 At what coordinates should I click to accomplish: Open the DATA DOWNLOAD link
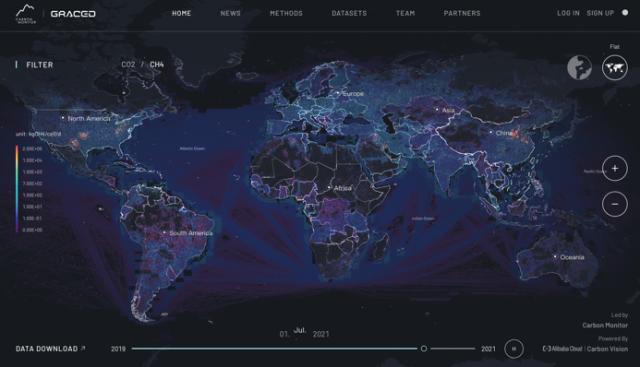51,349
